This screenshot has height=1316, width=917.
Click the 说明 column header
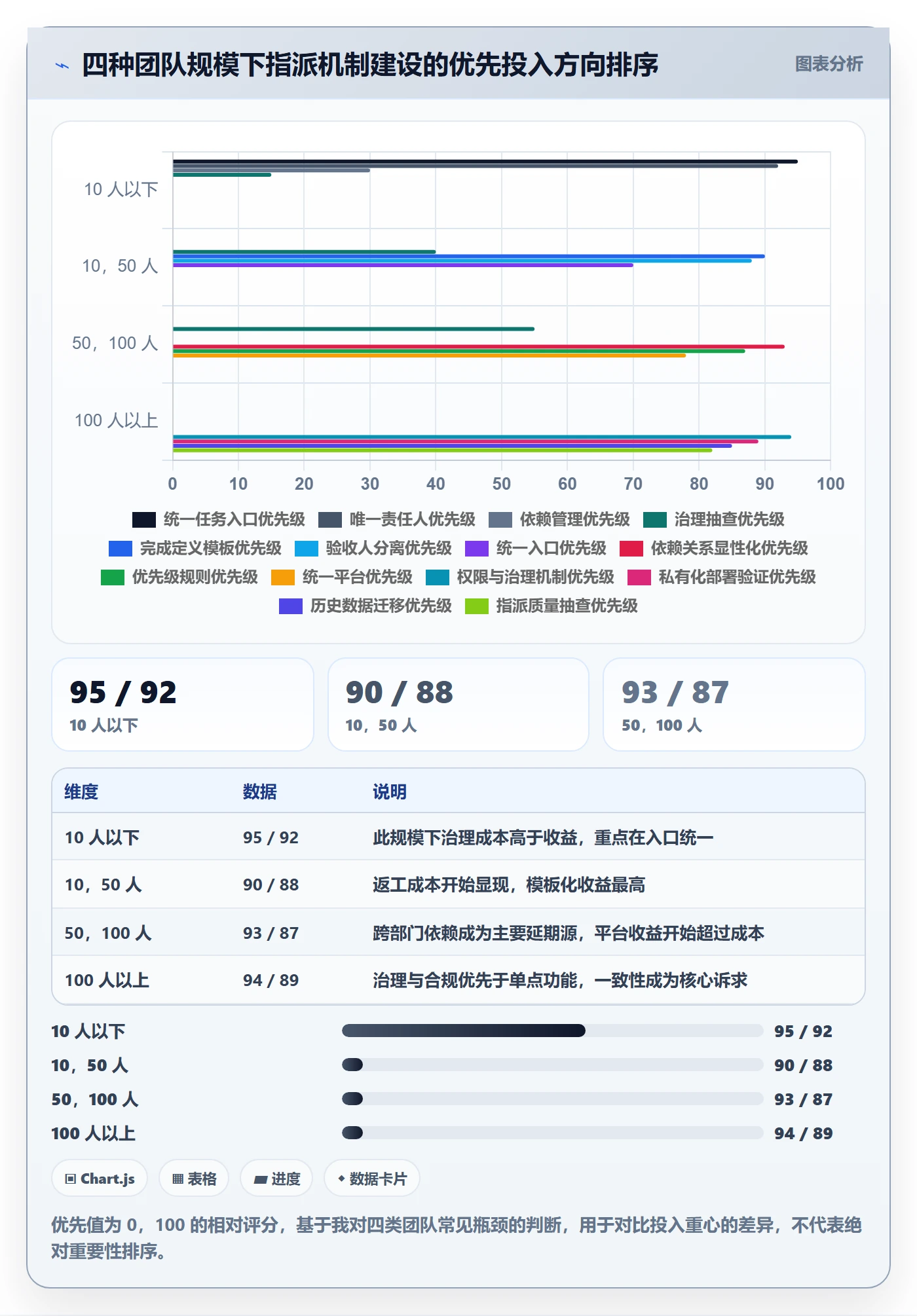390,792
